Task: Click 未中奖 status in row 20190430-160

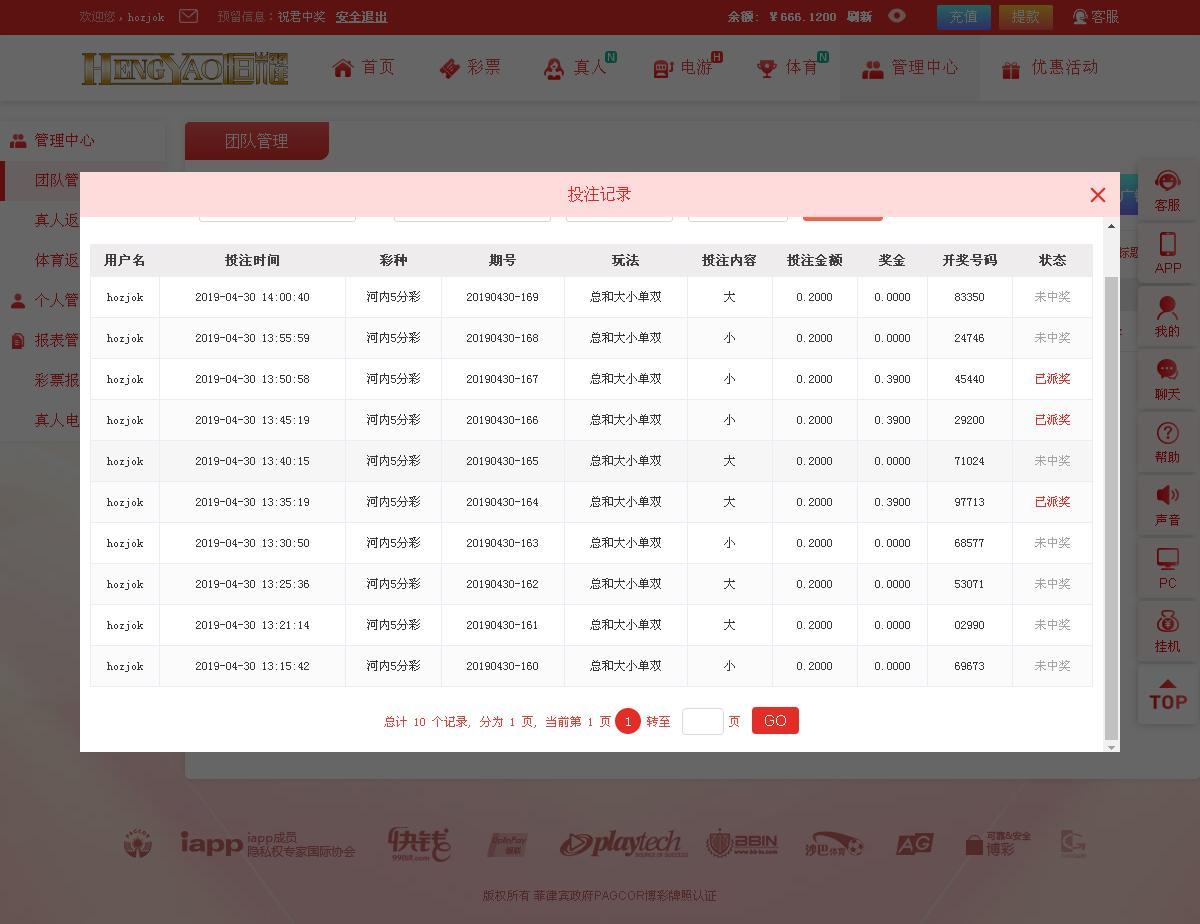Action: tap(1052, 666)
